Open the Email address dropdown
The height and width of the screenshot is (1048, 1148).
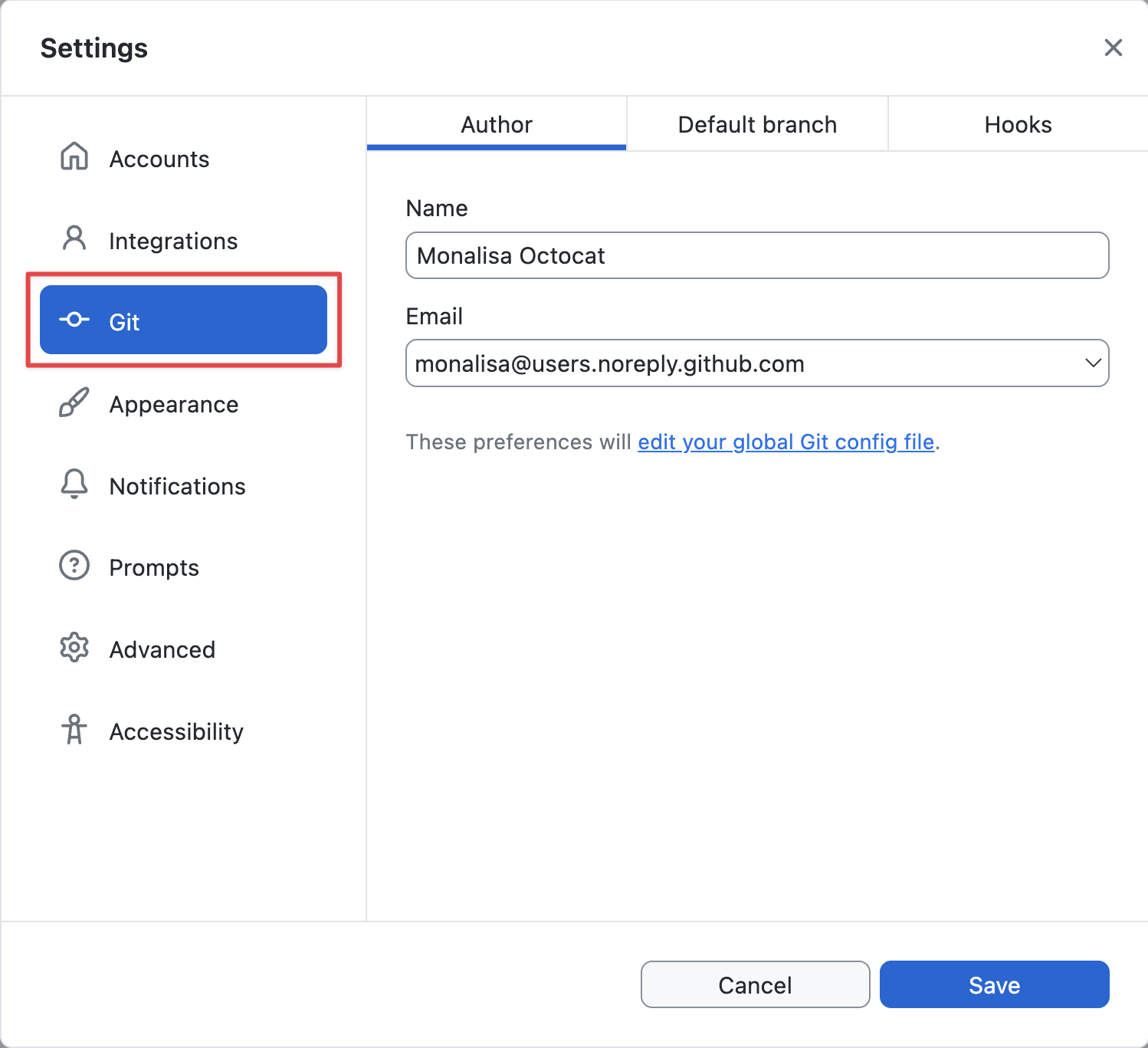click(x=757, y=363)
